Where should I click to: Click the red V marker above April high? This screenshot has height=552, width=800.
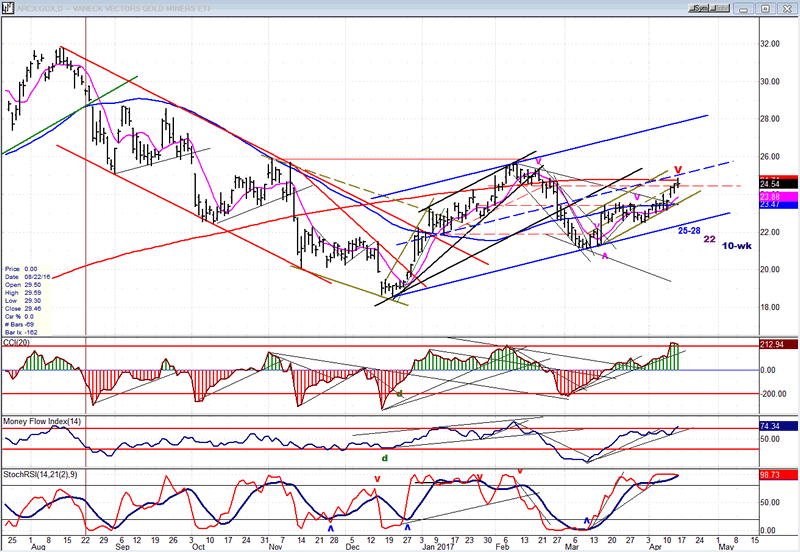coord(678,169)
